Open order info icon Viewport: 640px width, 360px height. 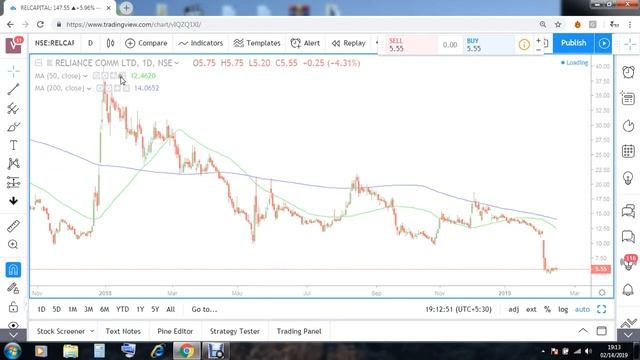pyautogui.click(x=524, y=44)
